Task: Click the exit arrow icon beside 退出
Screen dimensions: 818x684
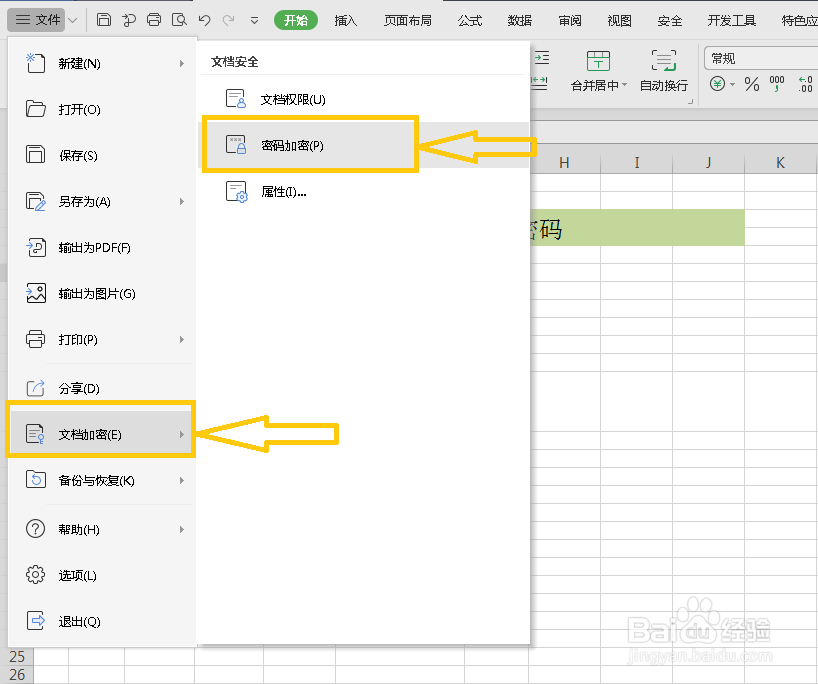Action: [35, 620]
